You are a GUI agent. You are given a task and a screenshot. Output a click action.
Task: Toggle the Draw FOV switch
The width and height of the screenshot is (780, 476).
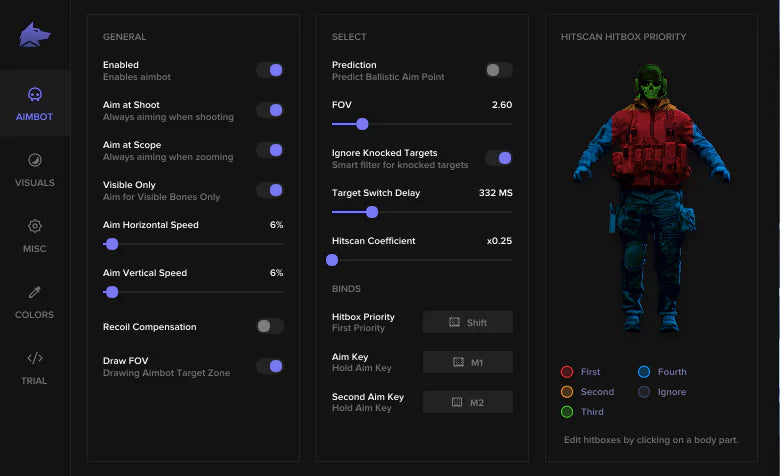click(270, 366)
